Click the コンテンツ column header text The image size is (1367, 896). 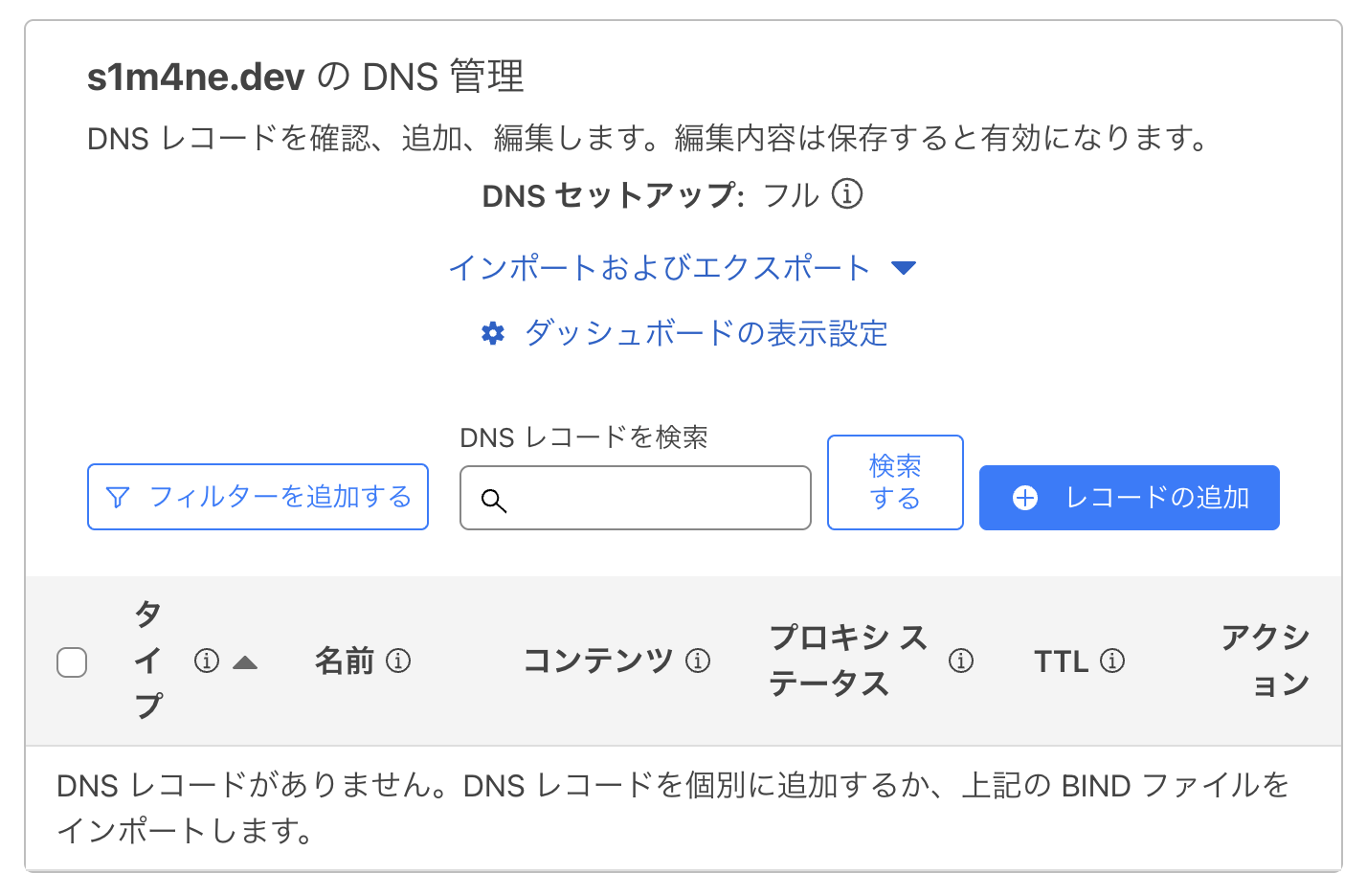tap(598, 661)
